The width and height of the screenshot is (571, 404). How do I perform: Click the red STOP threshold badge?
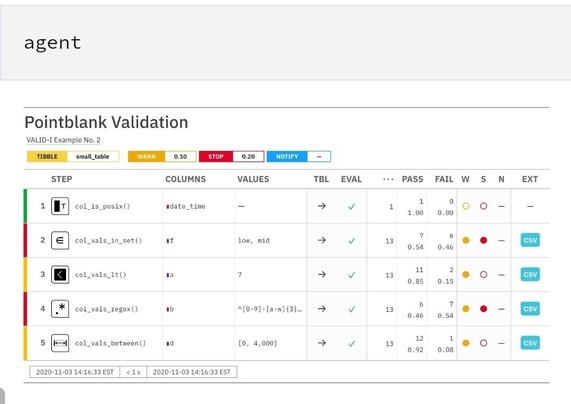click(216, 157)
